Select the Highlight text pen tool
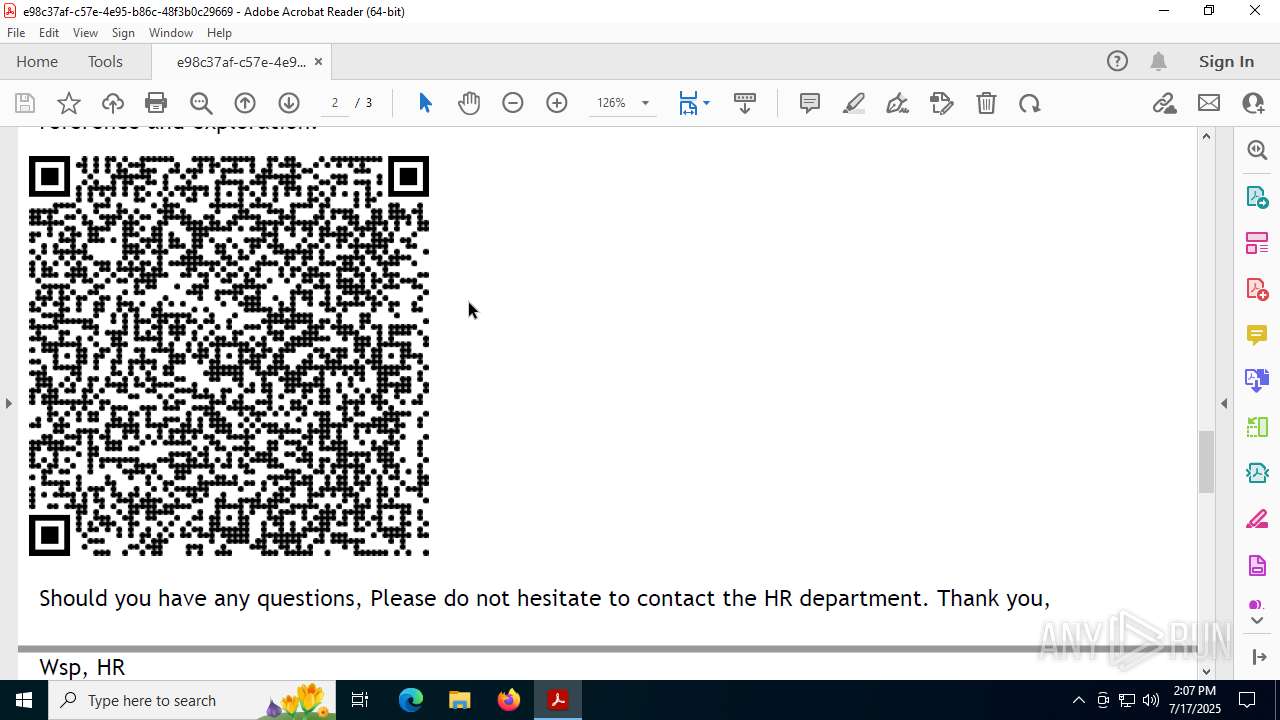Viewport: 1280px width, 720px height. point(854,103)
